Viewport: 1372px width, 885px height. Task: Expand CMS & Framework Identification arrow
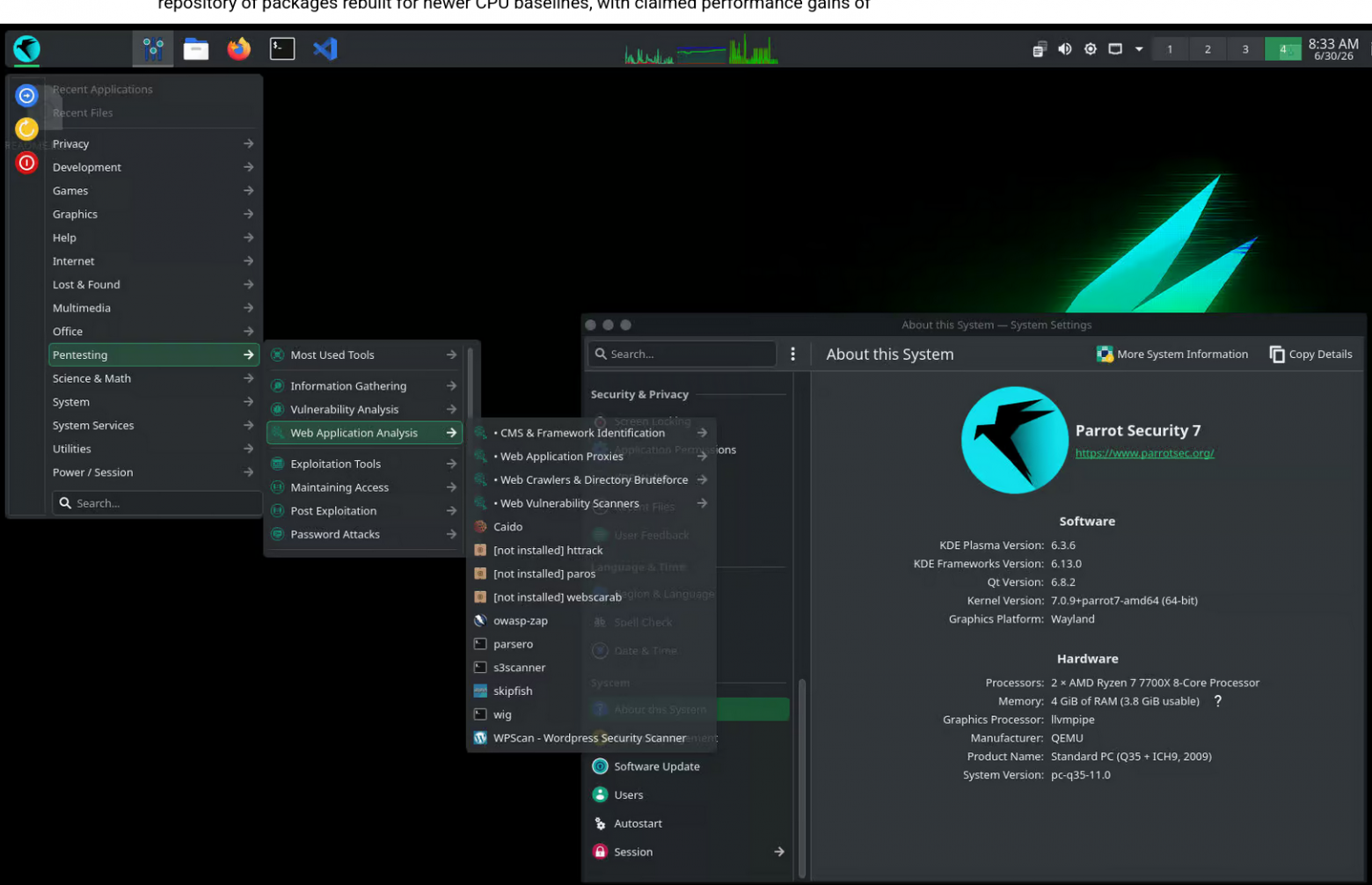tap(702, 433)
